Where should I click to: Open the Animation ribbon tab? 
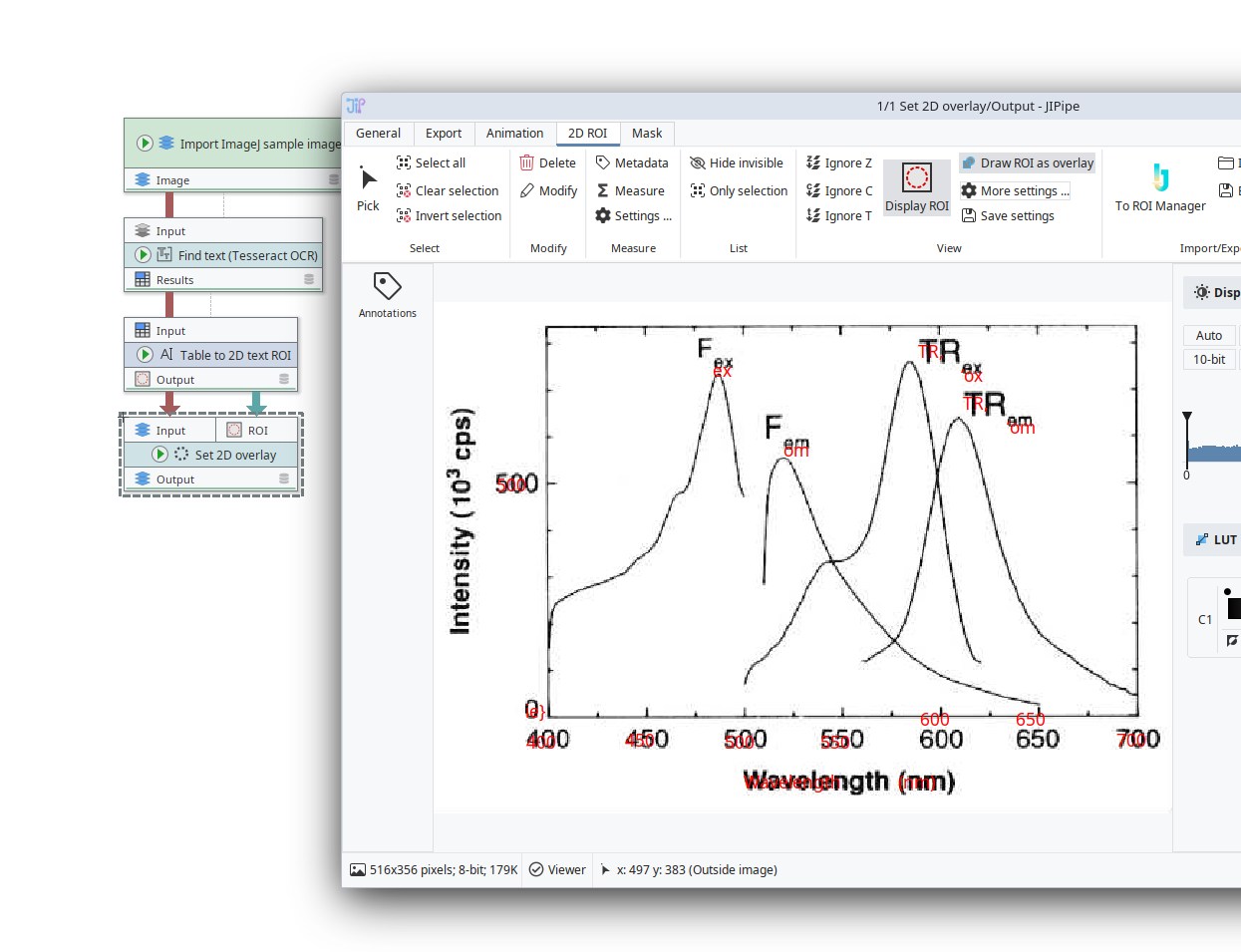514,133
